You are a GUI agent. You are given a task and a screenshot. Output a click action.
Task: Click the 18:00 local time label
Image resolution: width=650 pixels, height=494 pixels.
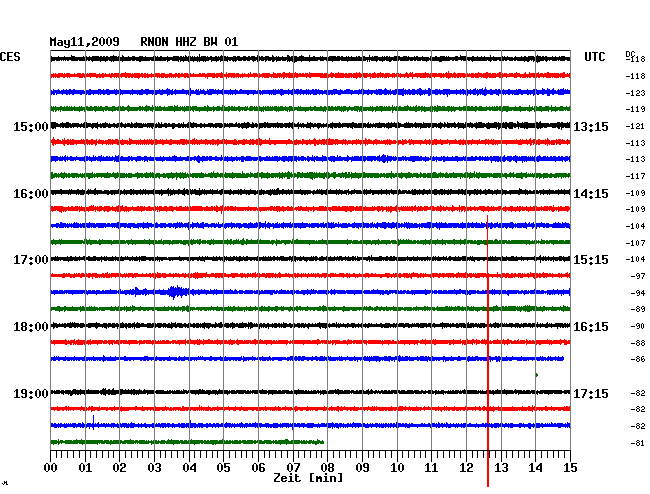[31, 327]
